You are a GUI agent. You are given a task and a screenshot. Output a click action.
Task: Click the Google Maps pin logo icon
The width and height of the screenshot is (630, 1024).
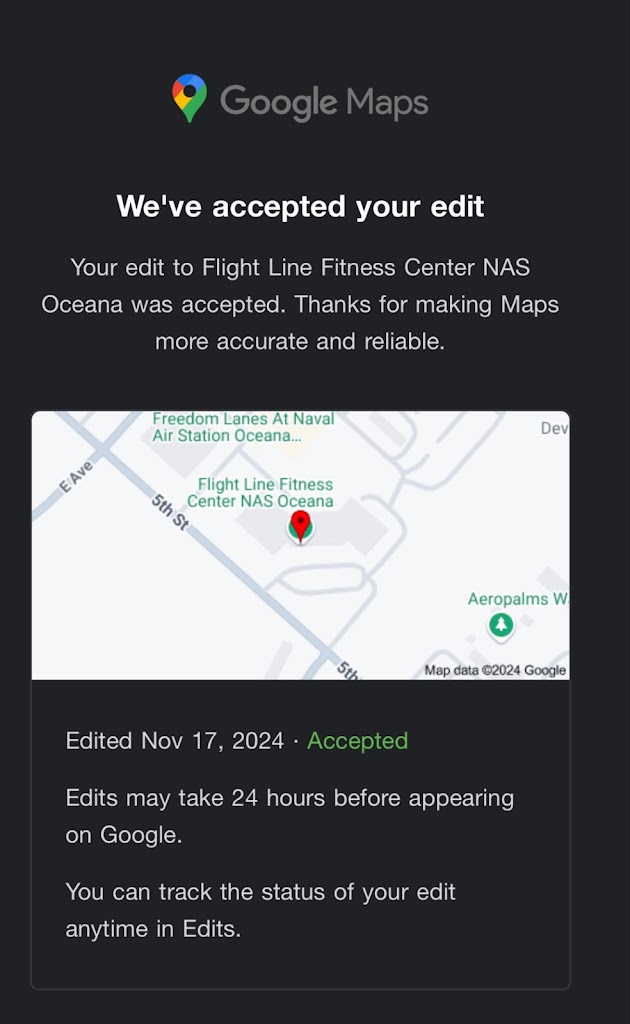pos(189,99)
